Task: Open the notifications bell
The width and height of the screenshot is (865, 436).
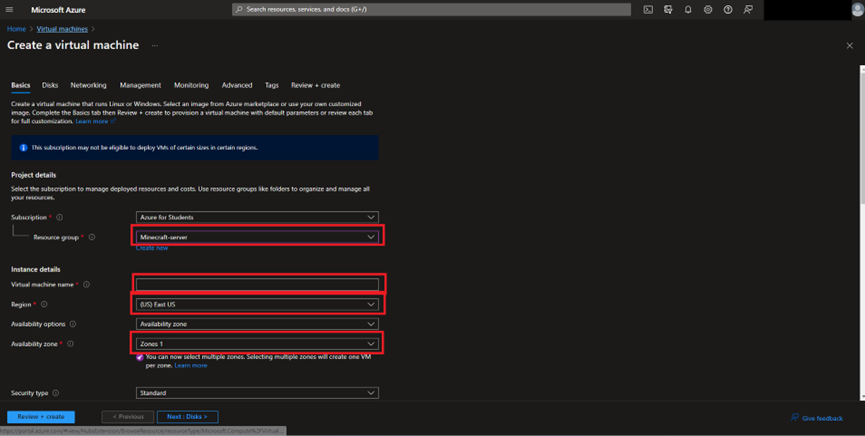Action: 688,9
